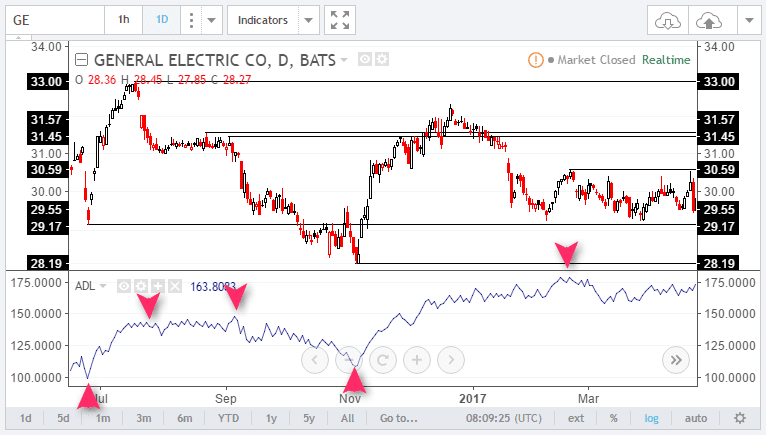The height and width of the screenshot is (435, 766).
Task: Expand chart style dropdown arrow
Action: pos(212,20)
